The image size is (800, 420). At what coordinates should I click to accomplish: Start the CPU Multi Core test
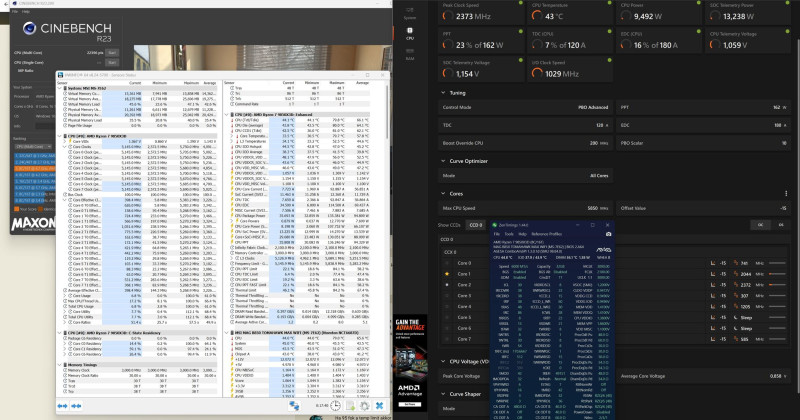tap(112, 53)
